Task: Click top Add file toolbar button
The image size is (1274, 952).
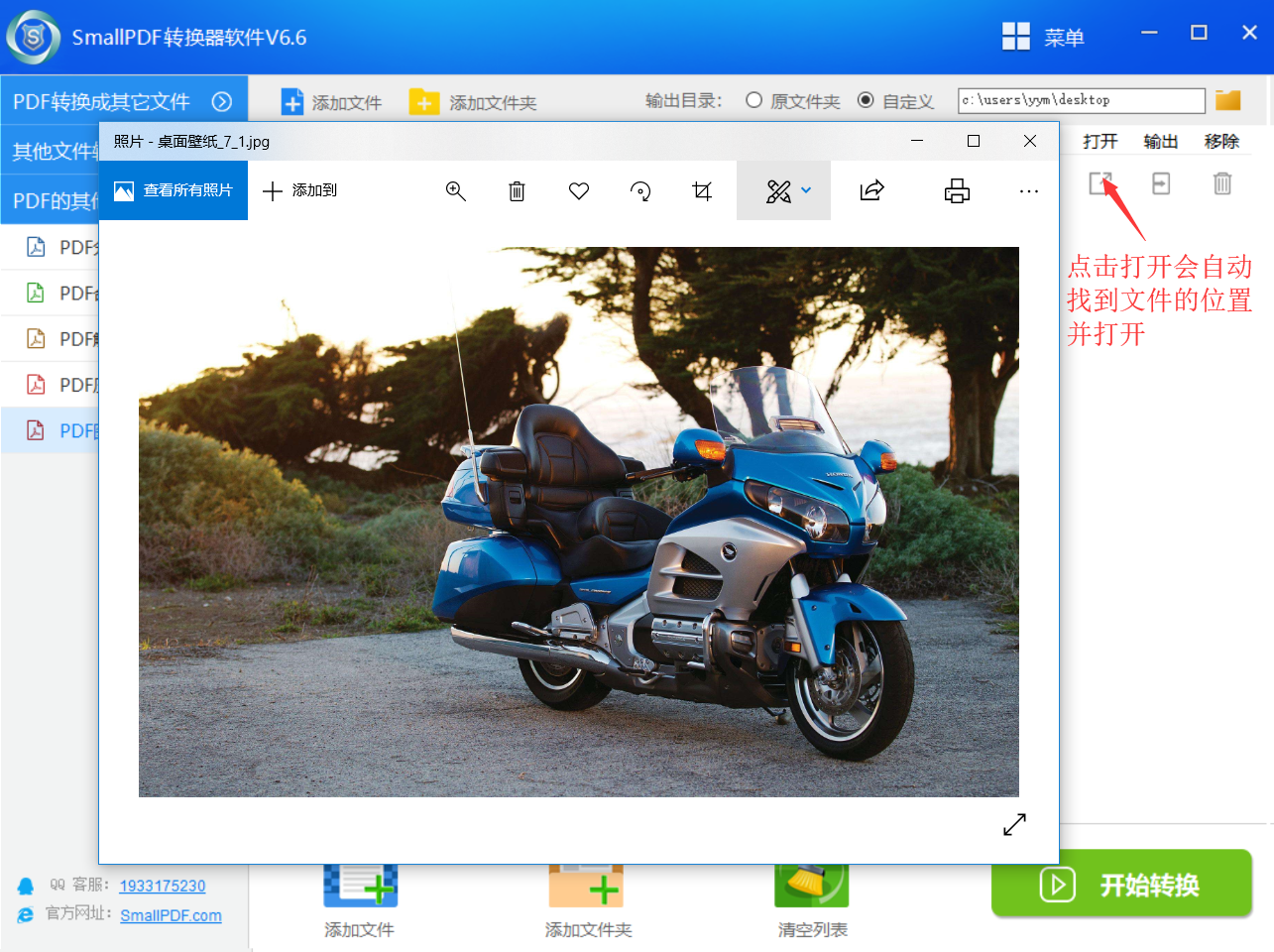Action: [x=331, y=102]
